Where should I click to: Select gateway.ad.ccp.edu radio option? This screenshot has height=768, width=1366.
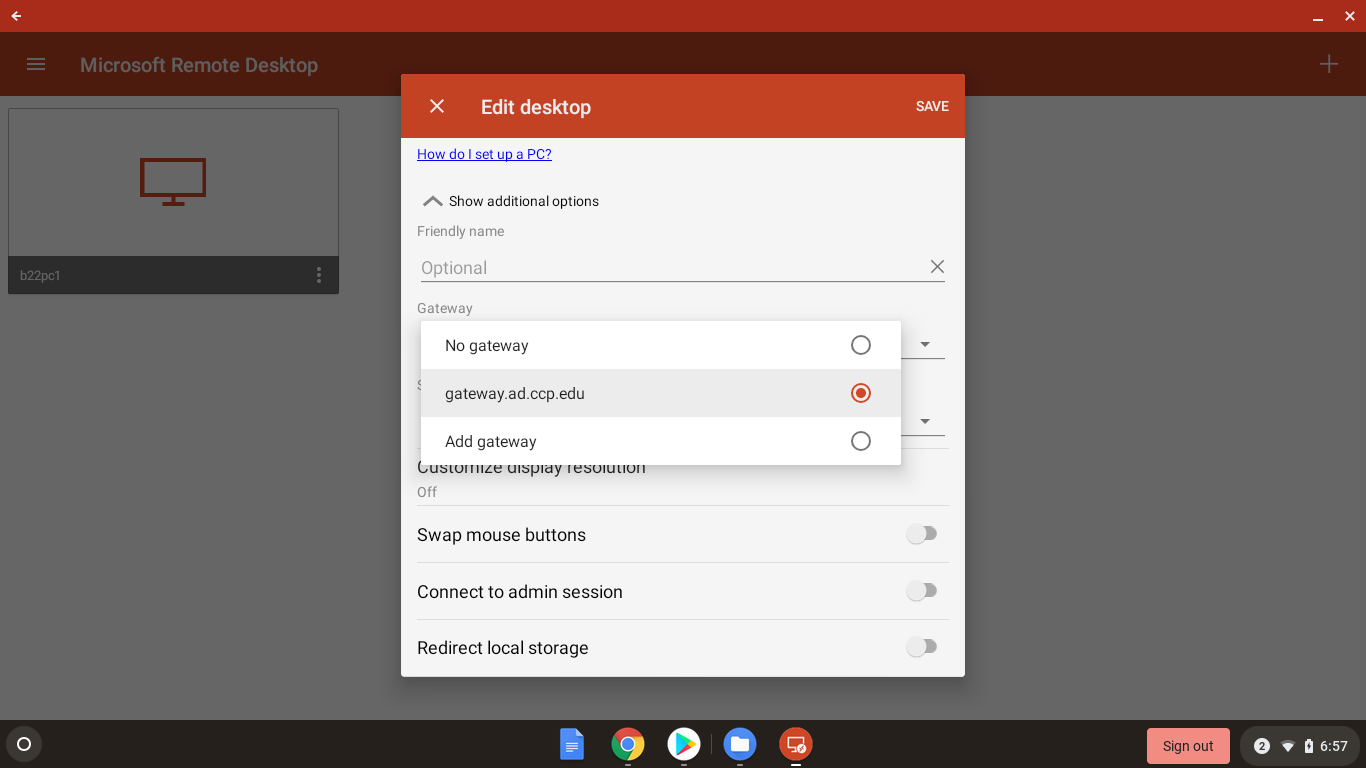[x=861, y=393]
